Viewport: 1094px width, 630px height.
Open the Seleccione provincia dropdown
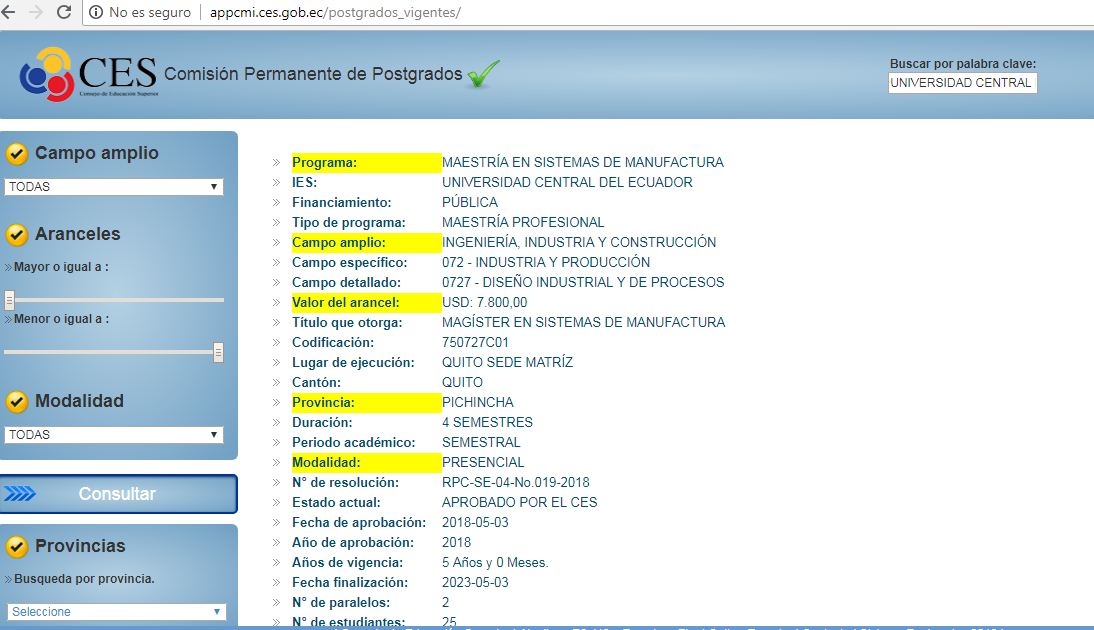tap(113, 611)
